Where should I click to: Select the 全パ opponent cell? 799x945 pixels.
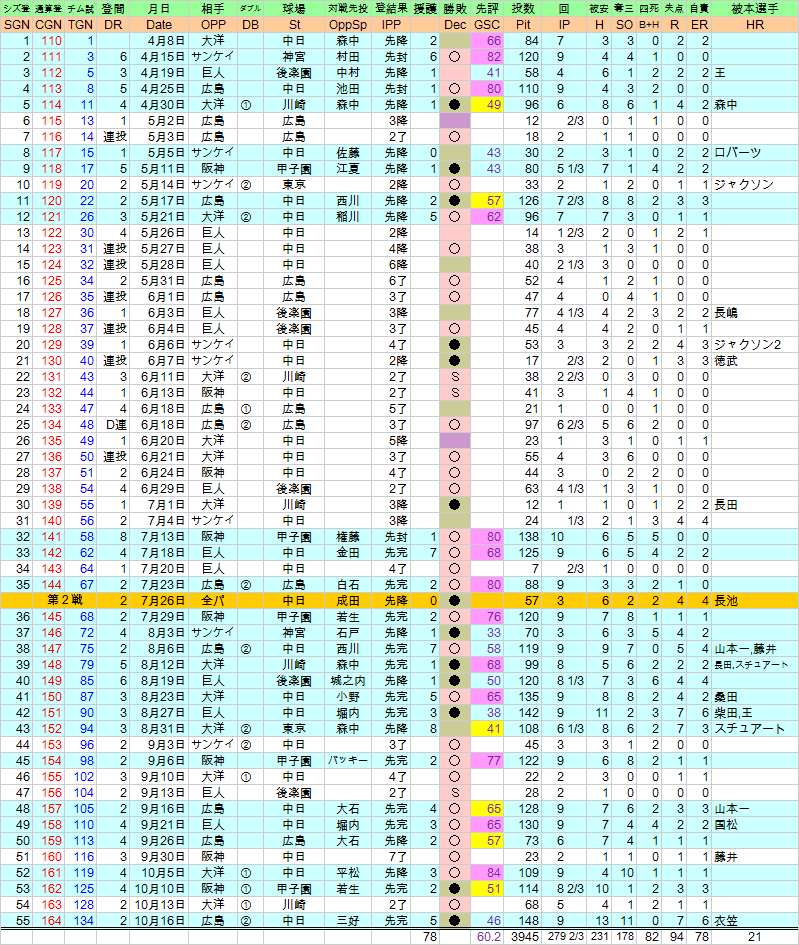(213, 600)
